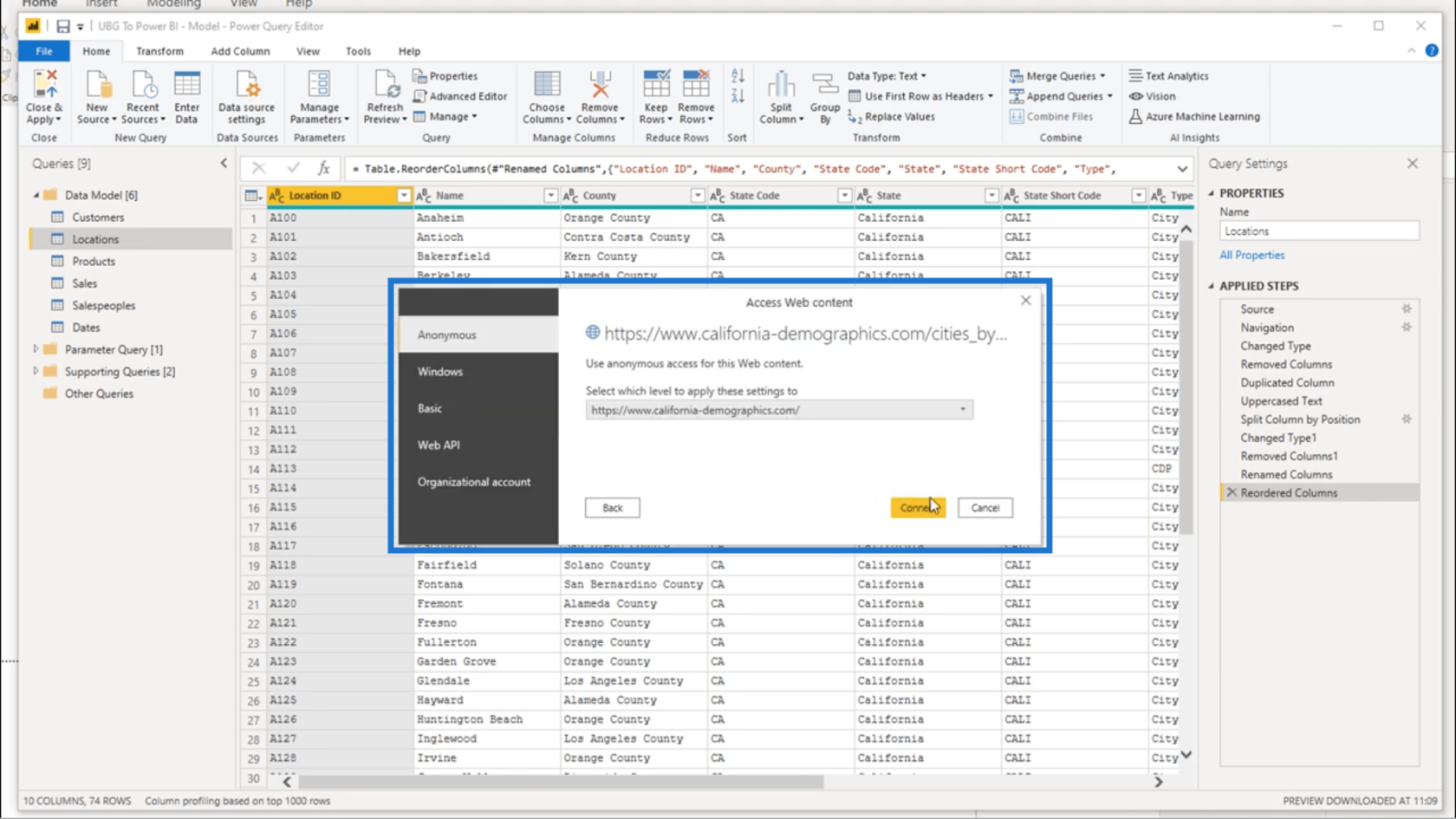1456x819 pixels.
Task: Open the County column filter dropdown
Action: pyautogui.click(x=697, y=196)
